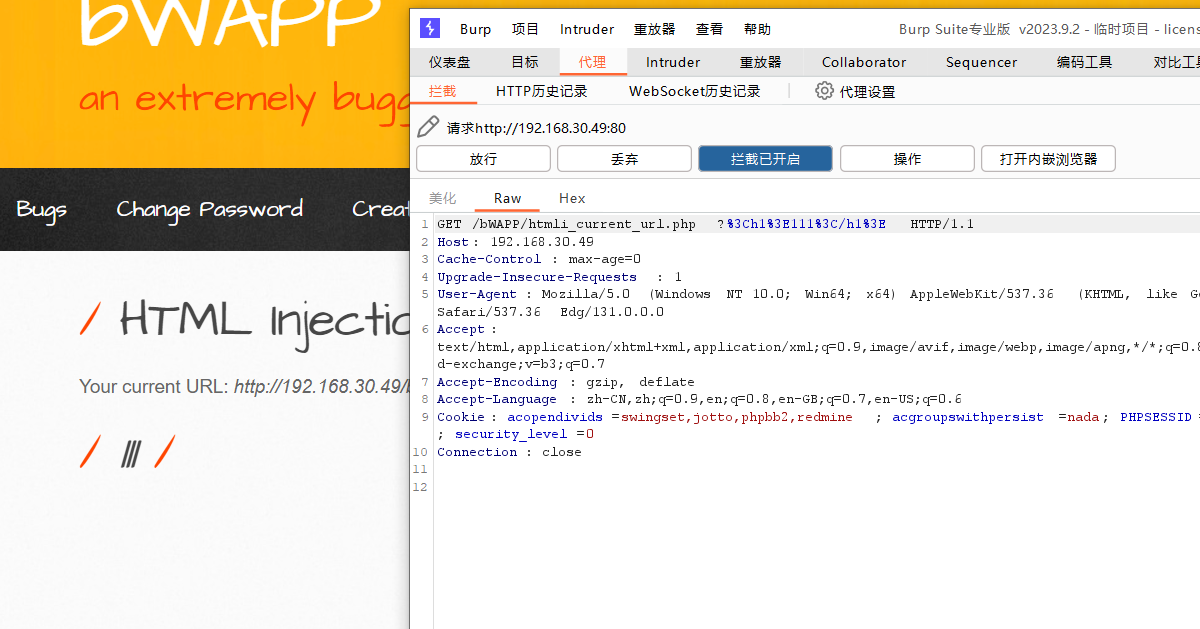The width and height of the screenshot is (1200, 629).
Task: Select the 拦截 sub-tab
Action: pos(442,91)
